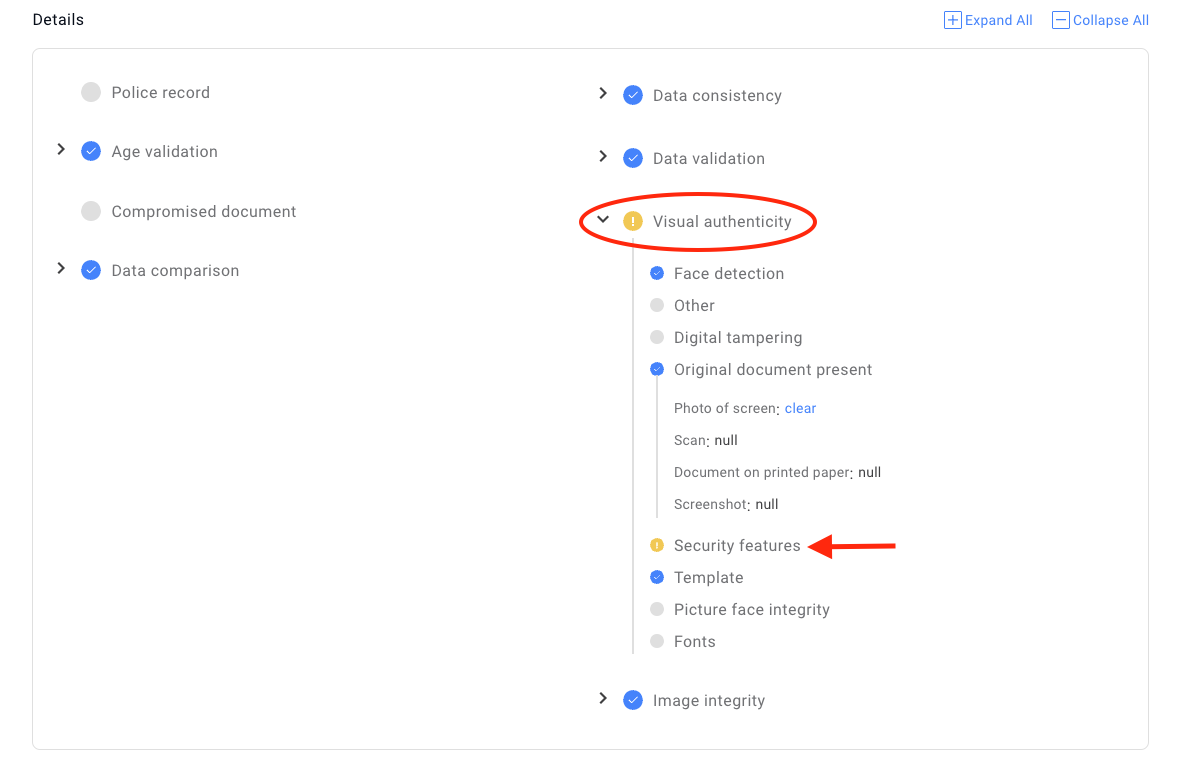Click the Data comparison blue check icon
Screen dimensions: 1183x766
(x=91, y=270)
